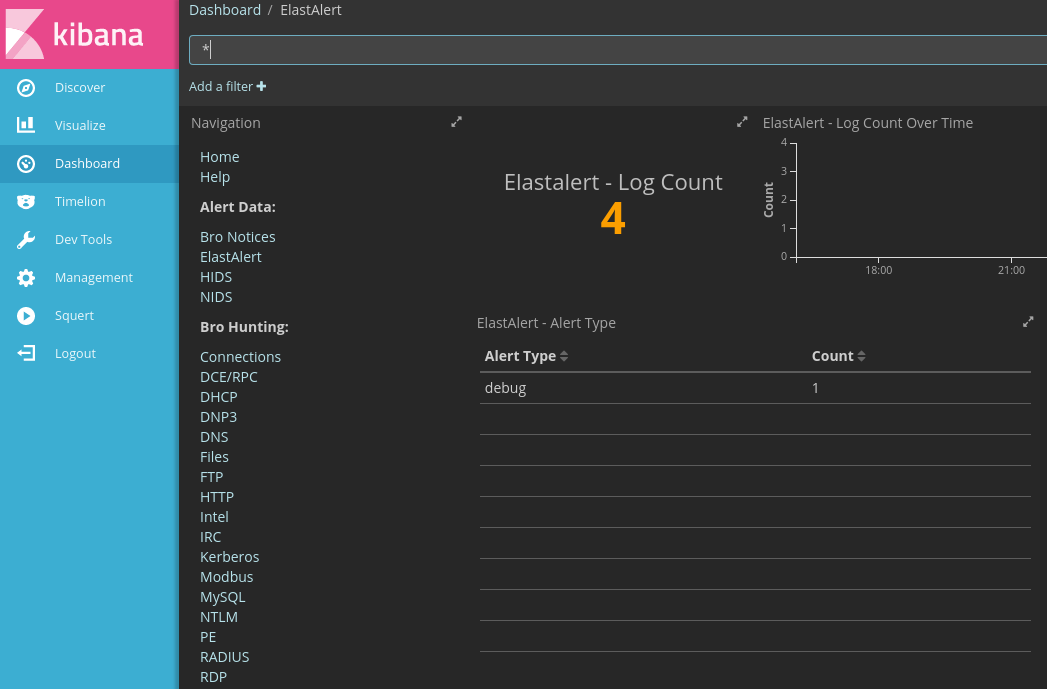Expand the Elastalert Log Count panel

pyautogui.click(x=742, y=122)
